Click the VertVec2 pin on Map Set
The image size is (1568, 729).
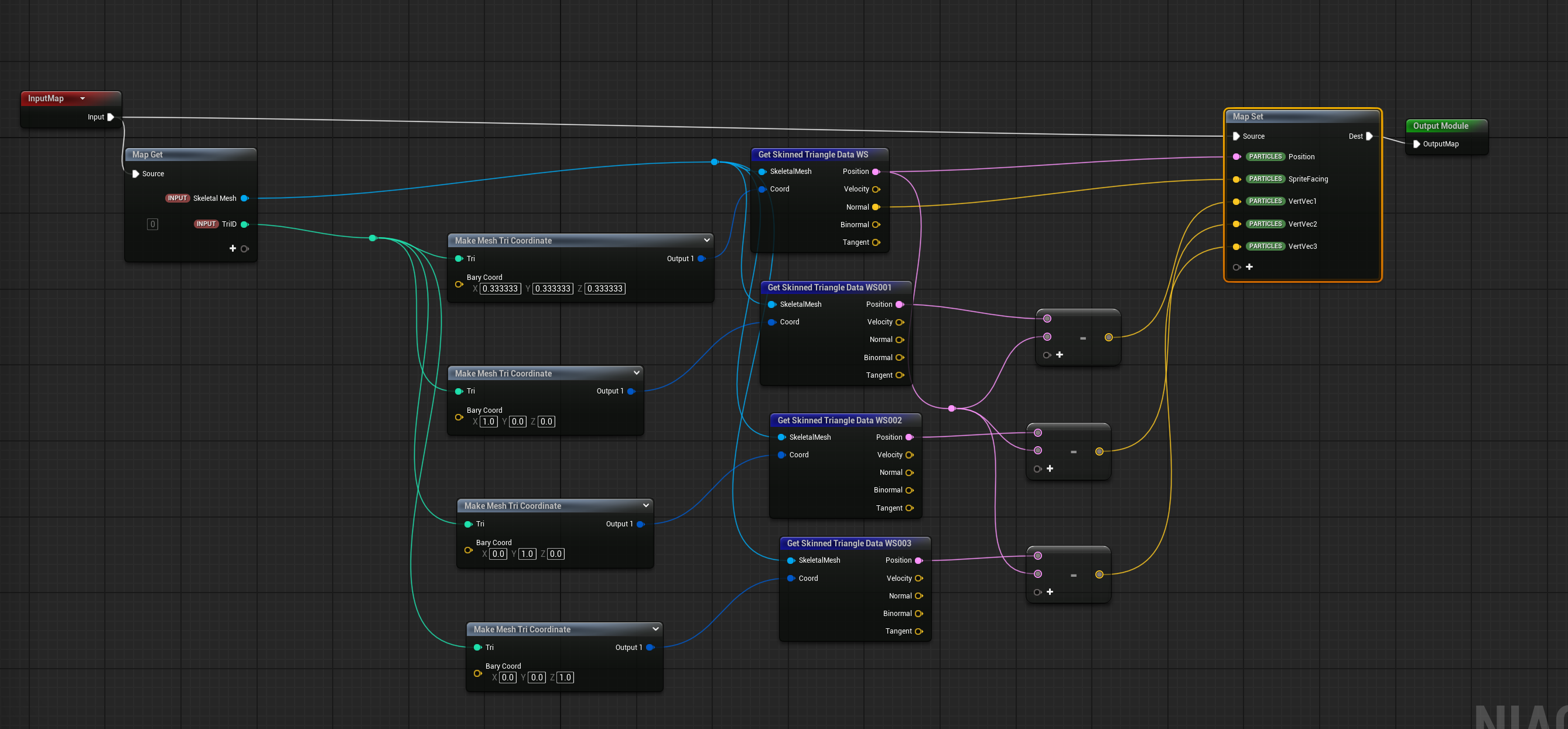(x=1237, y=224)
